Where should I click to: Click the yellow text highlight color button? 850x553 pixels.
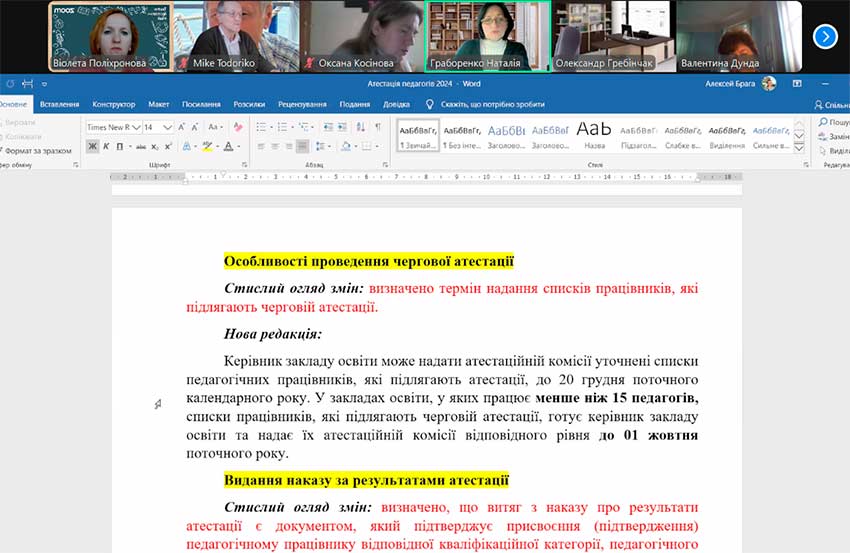(x=207, y=146)
